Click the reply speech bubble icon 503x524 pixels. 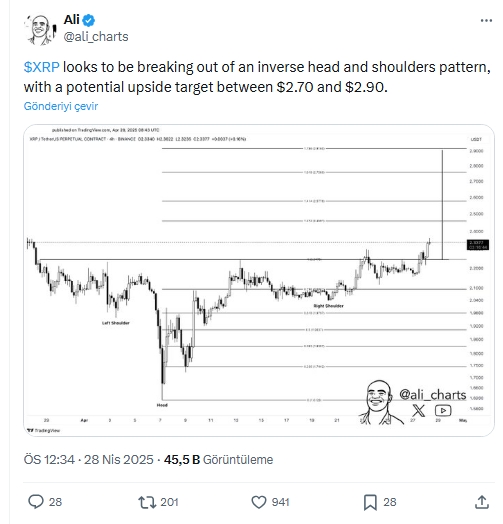coord(36,502)
